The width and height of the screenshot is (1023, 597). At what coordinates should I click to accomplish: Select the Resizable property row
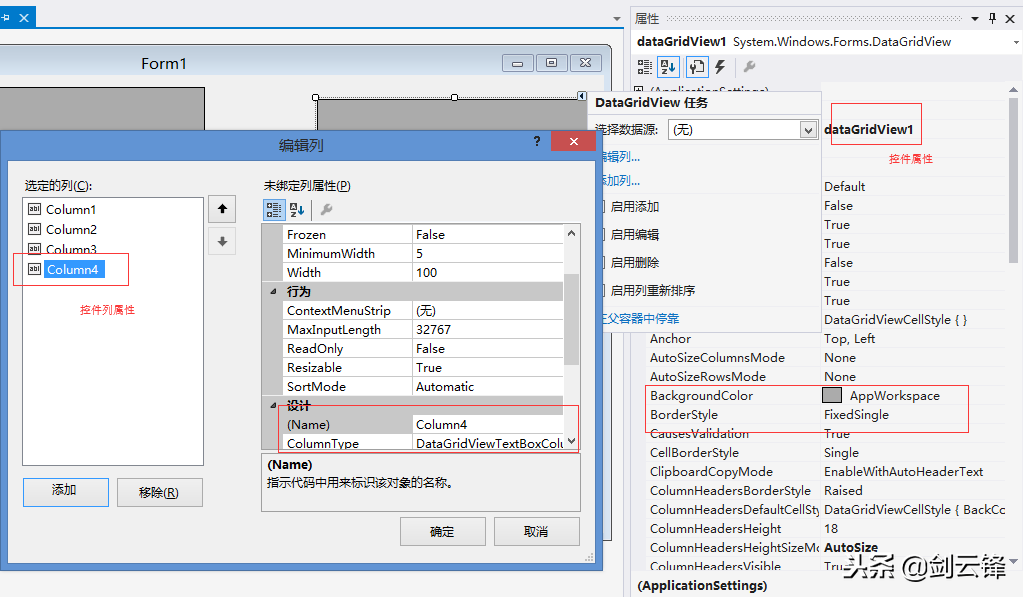tap(423, 367)
